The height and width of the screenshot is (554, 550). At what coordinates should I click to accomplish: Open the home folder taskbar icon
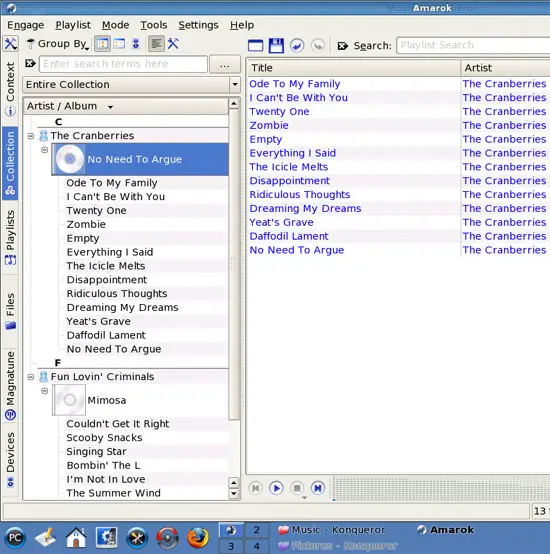coord(76,538)
